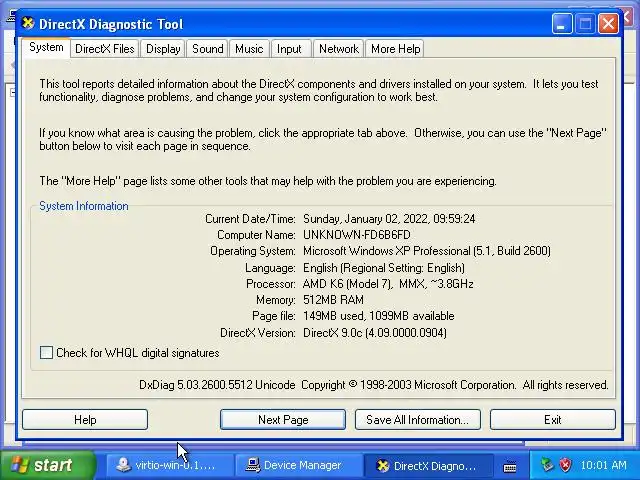Click the System Information group label
This screenshot has width=640, height=480.
coord(84,206)
